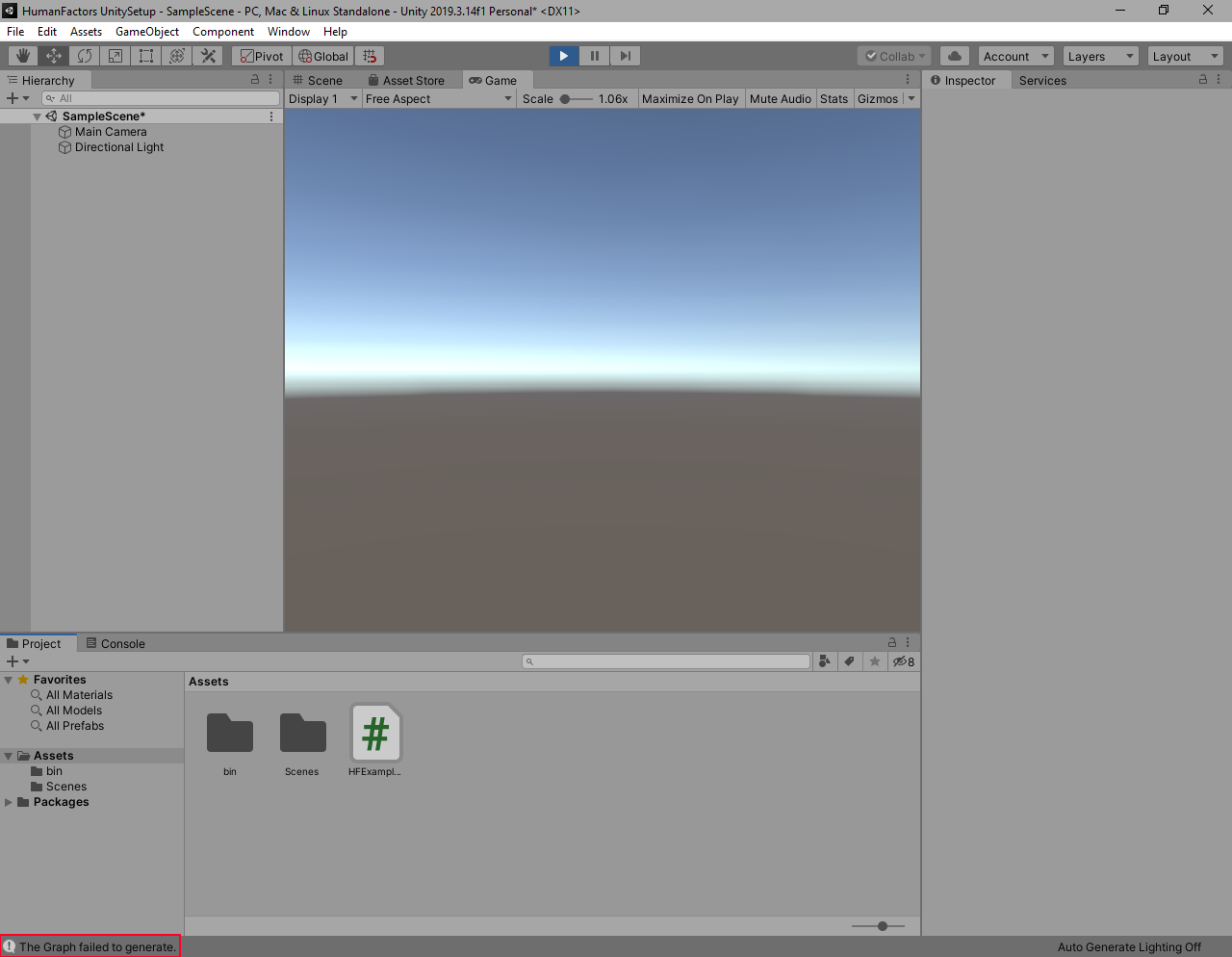Toggle grid snapping icon

(x=370, y=56)
